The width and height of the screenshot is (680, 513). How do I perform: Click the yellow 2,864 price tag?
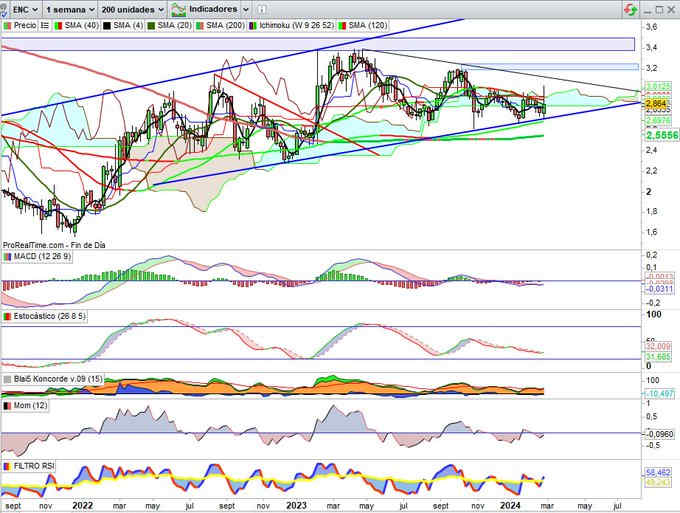click(x=655, y=103)
